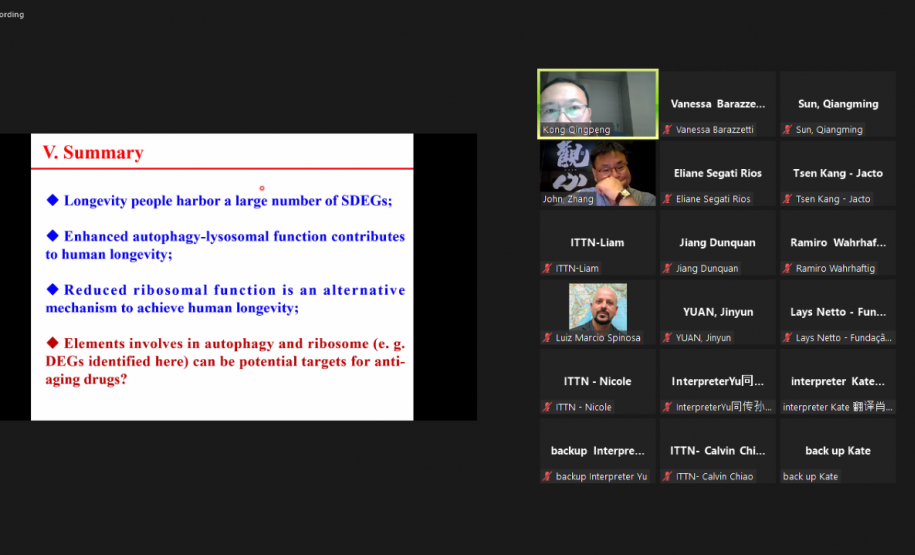The image size is (915, 555).
Task: Click muted mic icon beside ITTN - Nicole
Action: pos(548,407)
